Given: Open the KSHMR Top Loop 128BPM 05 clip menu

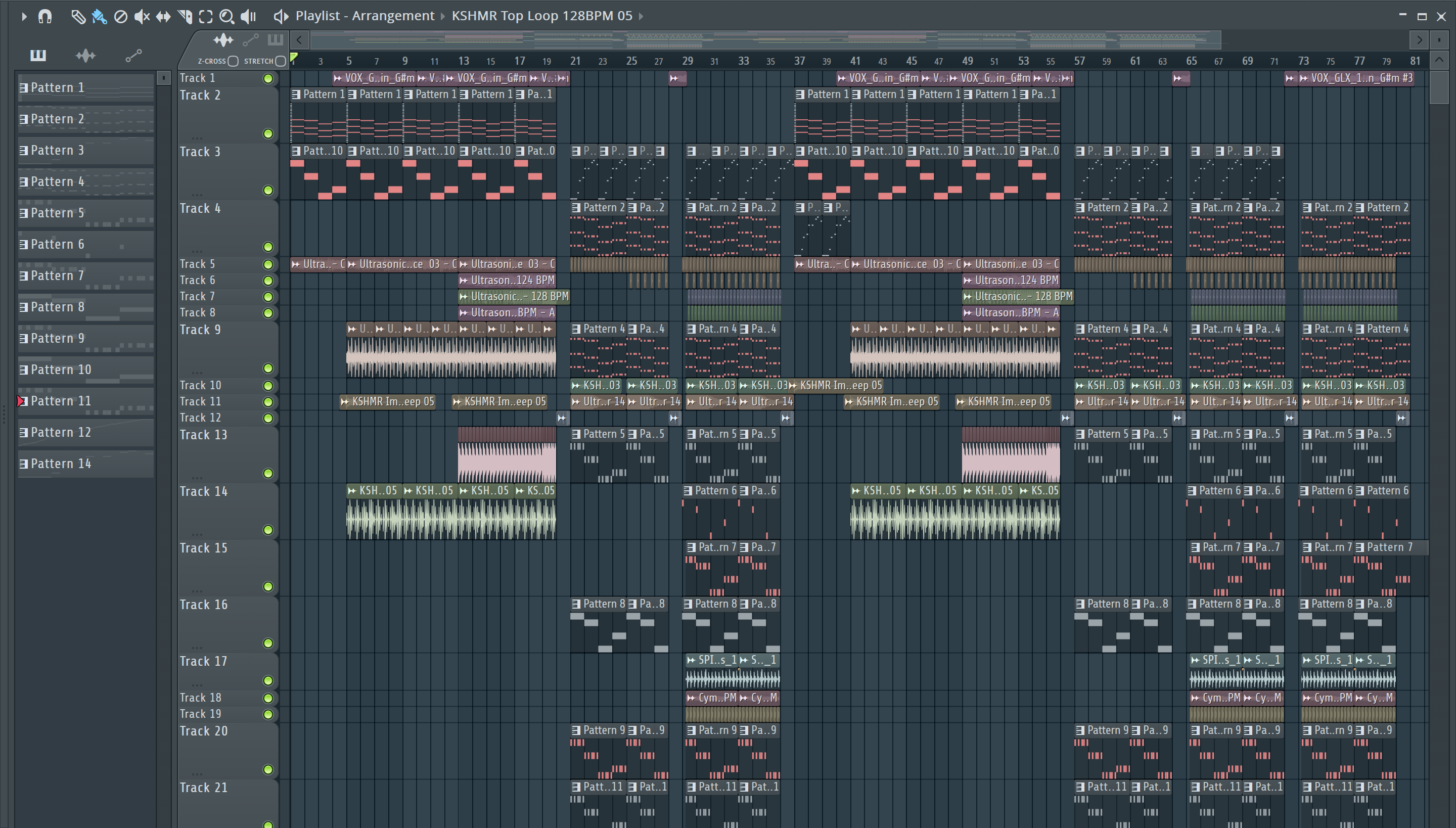Looking at the screenshot, I should tap(541, 16).
